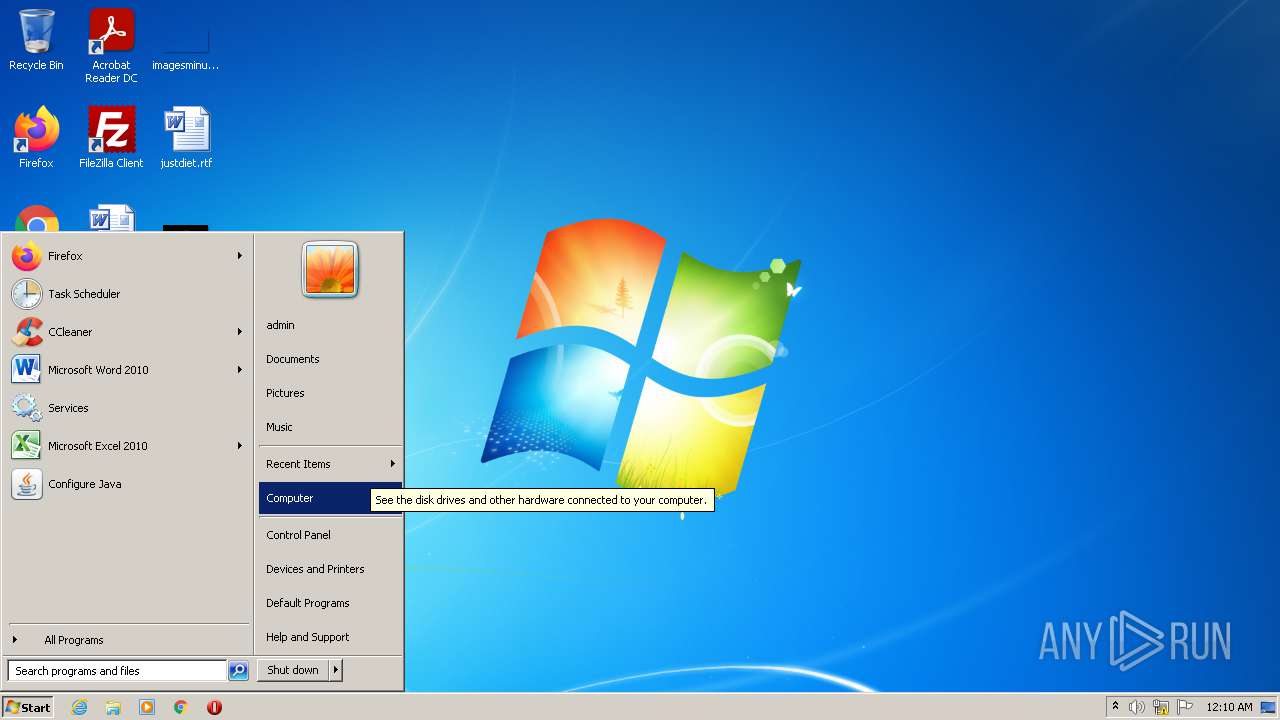Click the taskbar clock showing 12:10 AM

(1229, 707)
